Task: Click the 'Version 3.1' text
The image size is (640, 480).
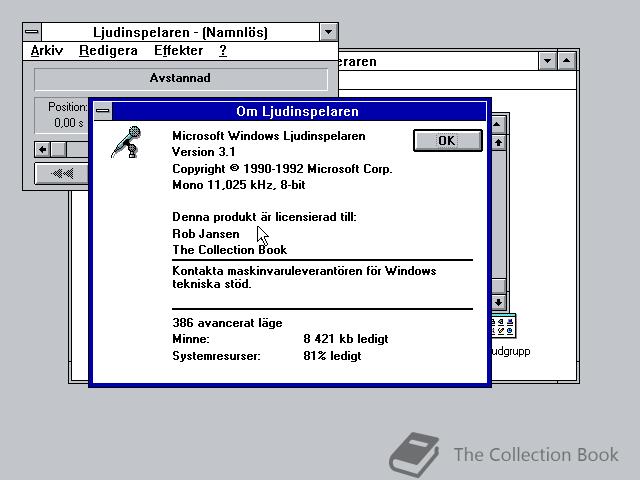Action: [x=204, y=152]
